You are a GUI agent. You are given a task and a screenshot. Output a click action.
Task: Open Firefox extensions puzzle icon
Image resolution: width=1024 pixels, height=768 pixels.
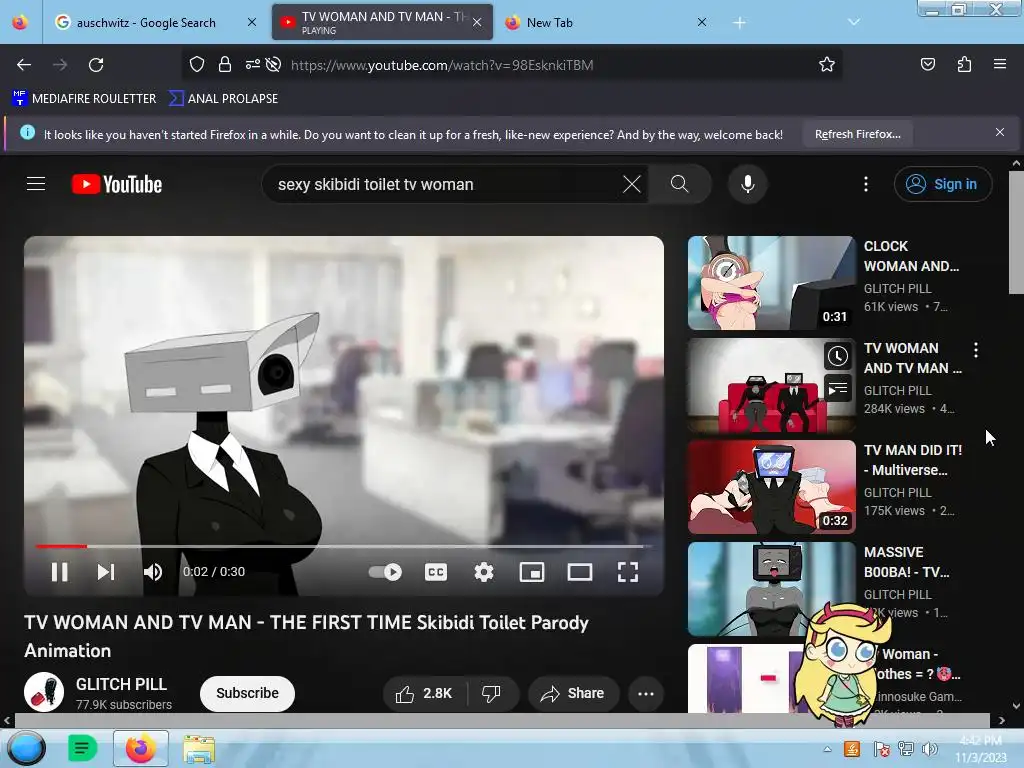pyautogui.click(x=964, y=64)
